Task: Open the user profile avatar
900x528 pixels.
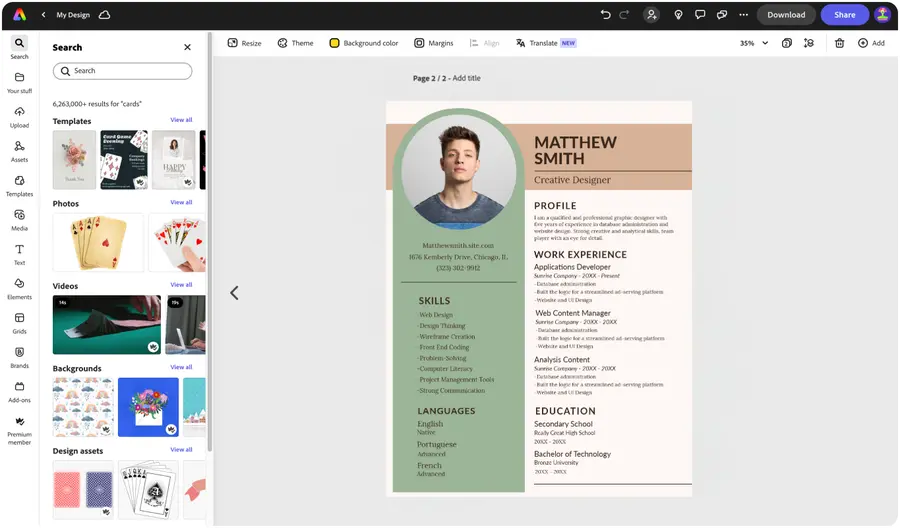Action: (882, 15)
